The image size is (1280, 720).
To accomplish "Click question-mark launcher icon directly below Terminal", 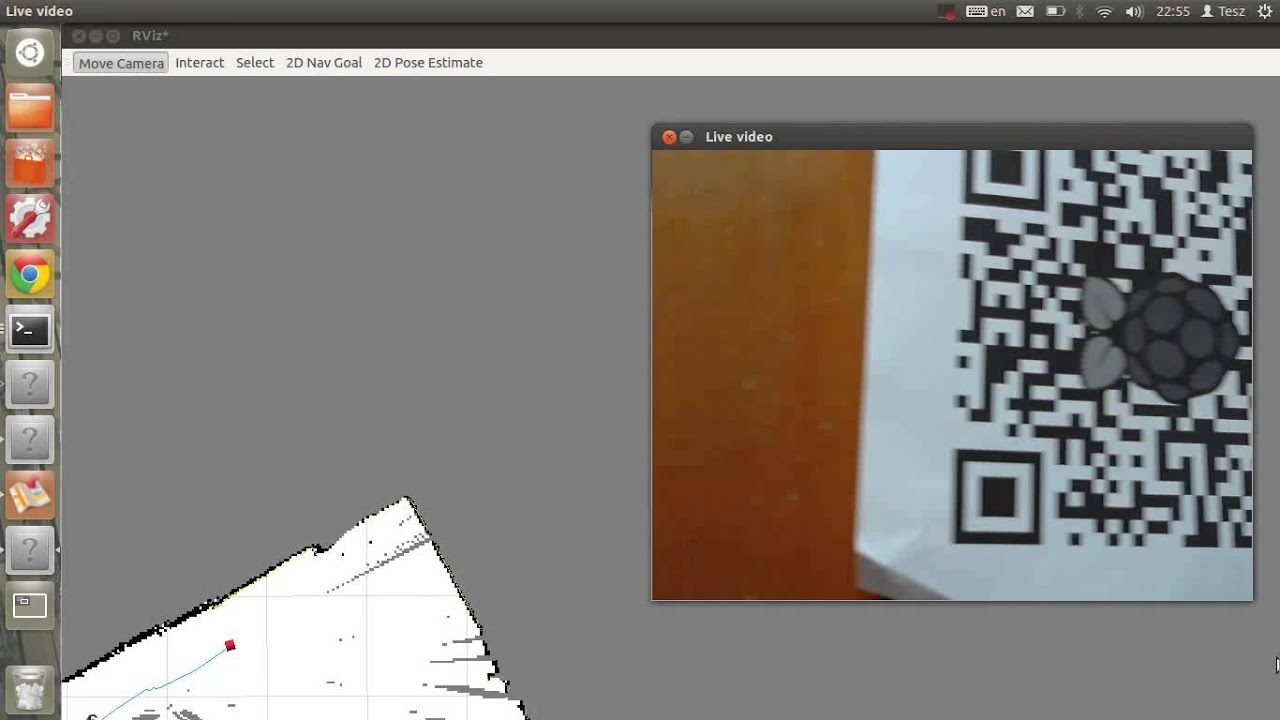I will coord(30,384).
